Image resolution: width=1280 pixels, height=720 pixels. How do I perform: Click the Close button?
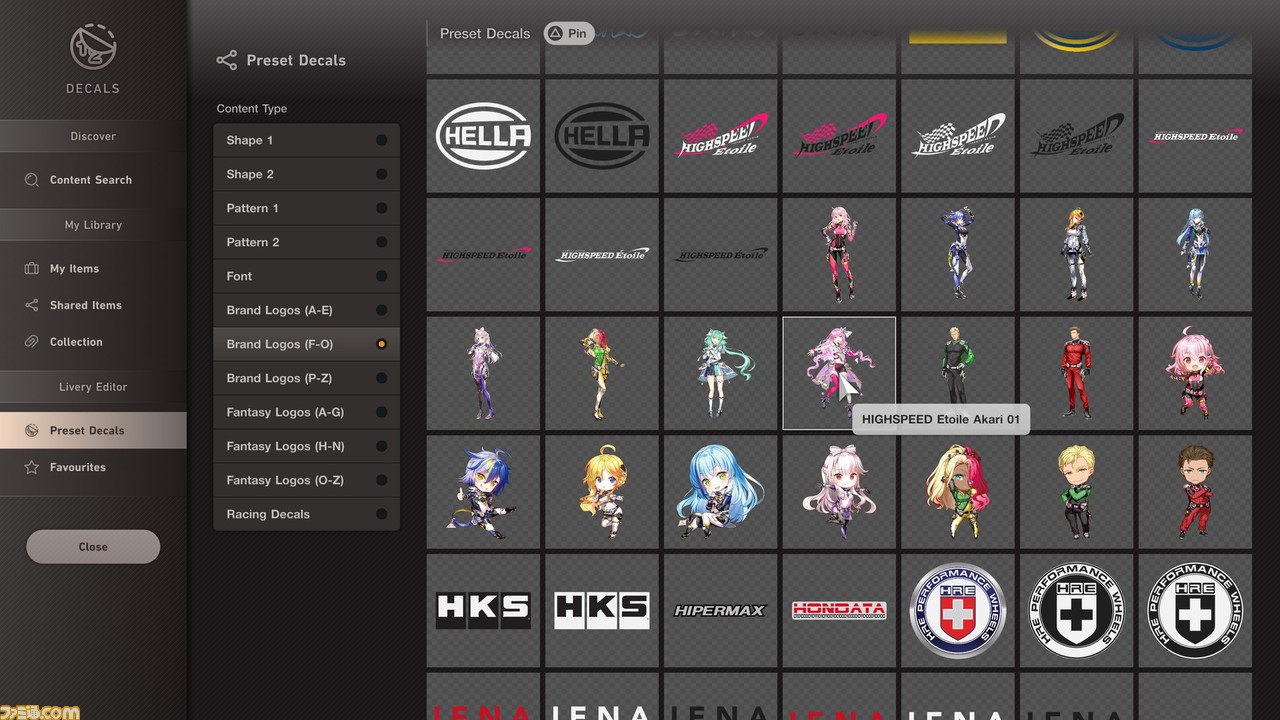pos(93,547)
